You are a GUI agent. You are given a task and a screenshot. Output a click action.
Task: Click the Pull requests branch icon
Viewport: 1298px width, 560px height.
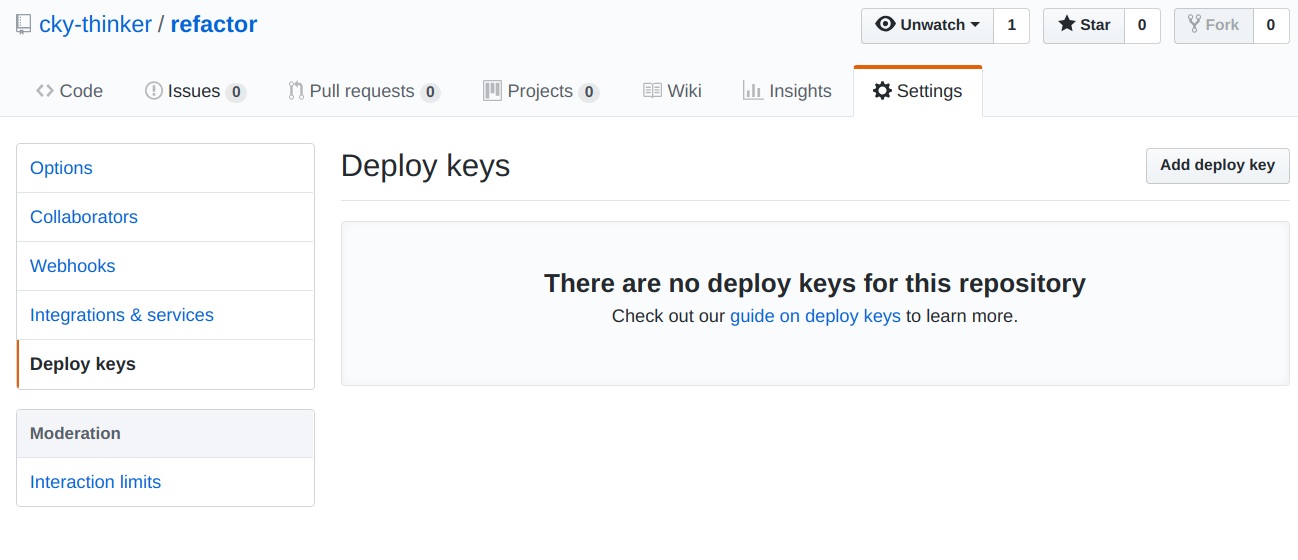pos(296,91)
